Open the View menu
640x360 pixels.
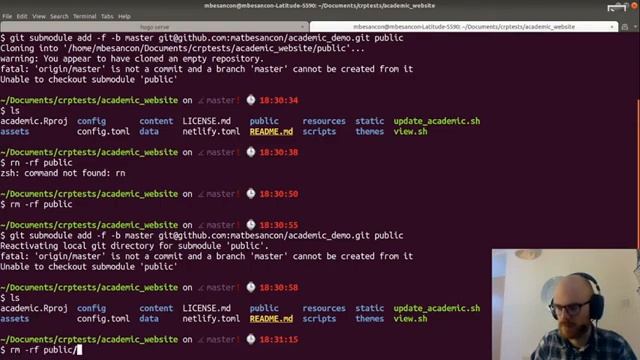(39, 16)
